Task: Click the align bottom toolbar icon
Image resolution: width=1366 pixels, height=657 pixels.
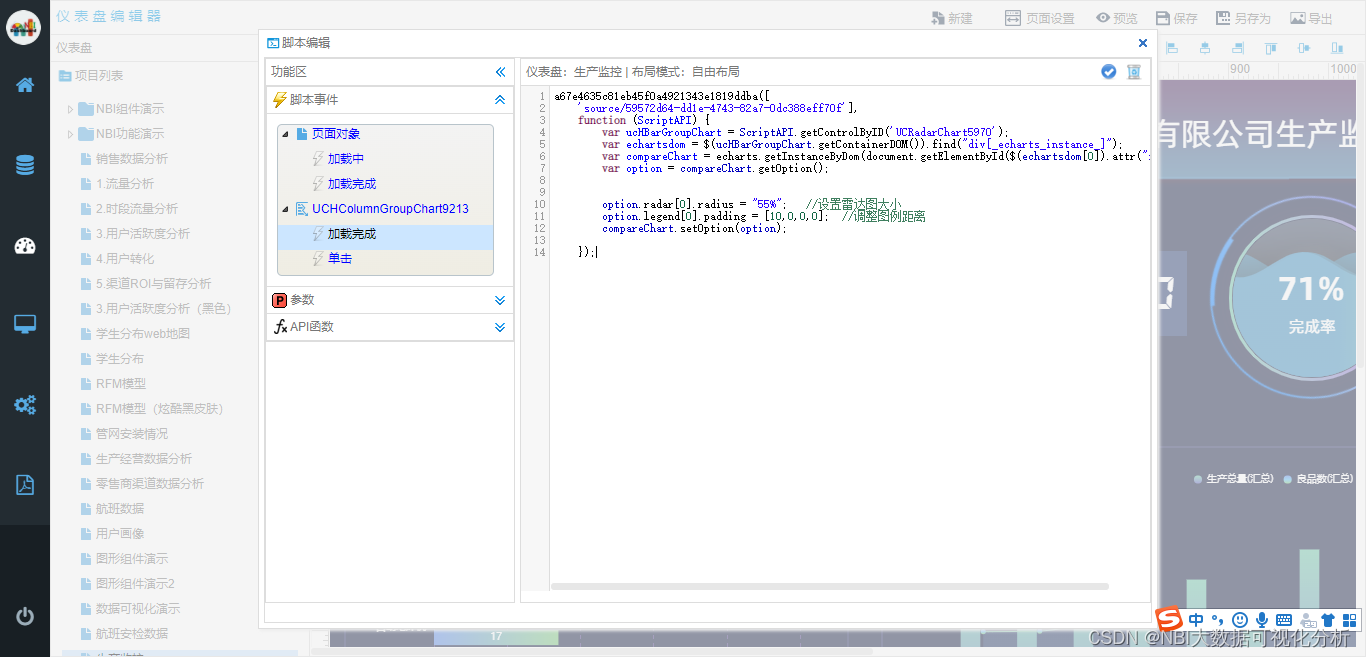Action: 1337,48
